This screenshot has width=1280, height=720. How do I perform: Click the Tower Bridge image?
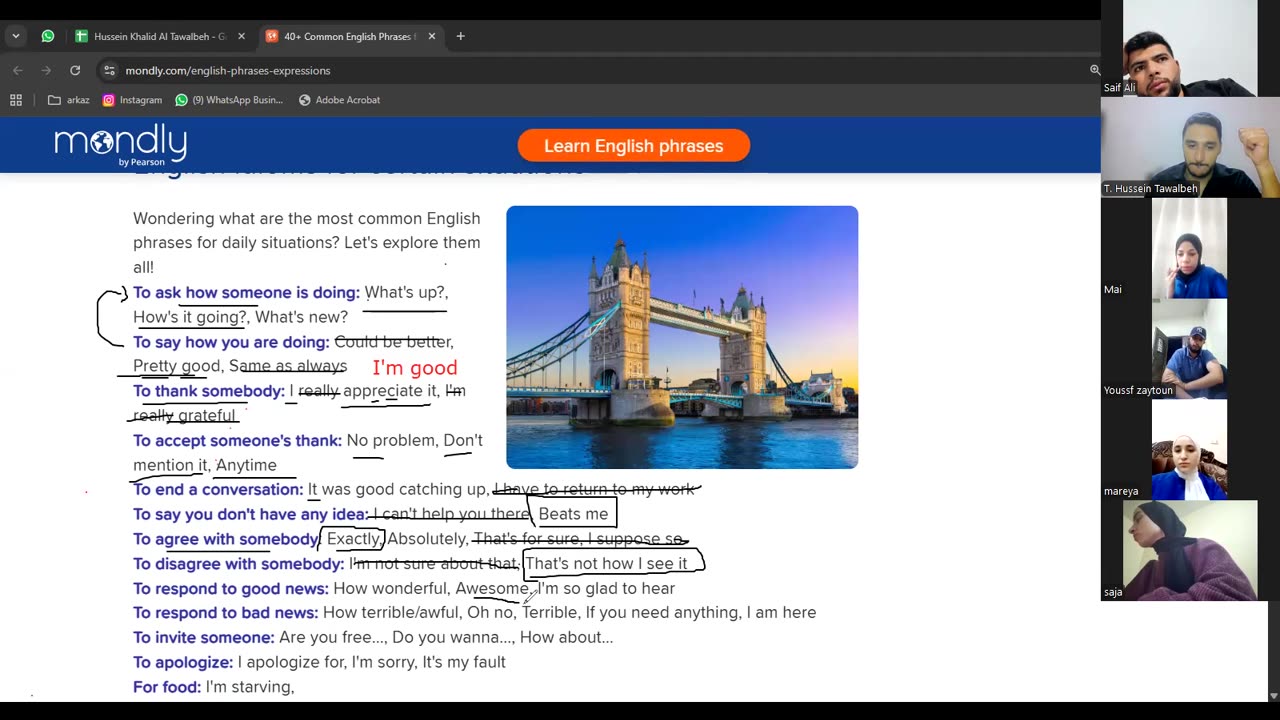[682, 337]
